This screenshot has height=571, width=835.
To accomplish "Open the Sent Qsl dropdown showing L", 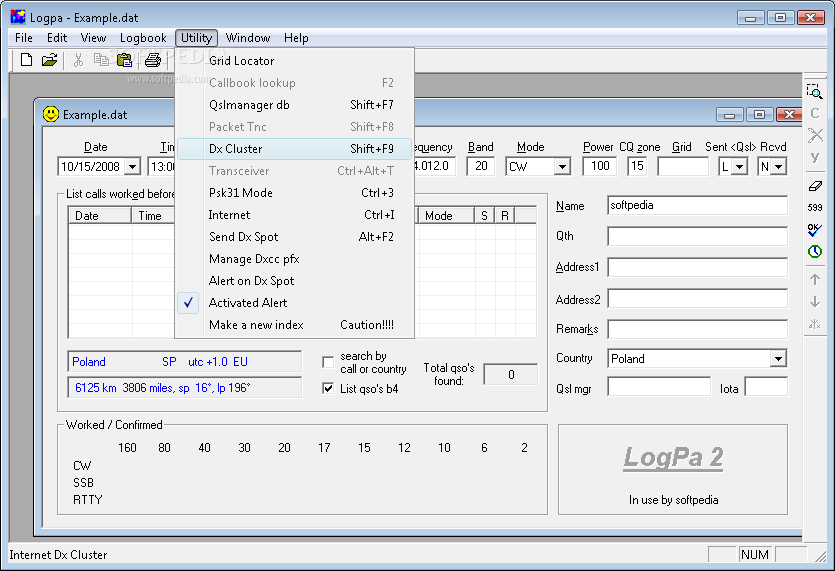I will [740, 167].
